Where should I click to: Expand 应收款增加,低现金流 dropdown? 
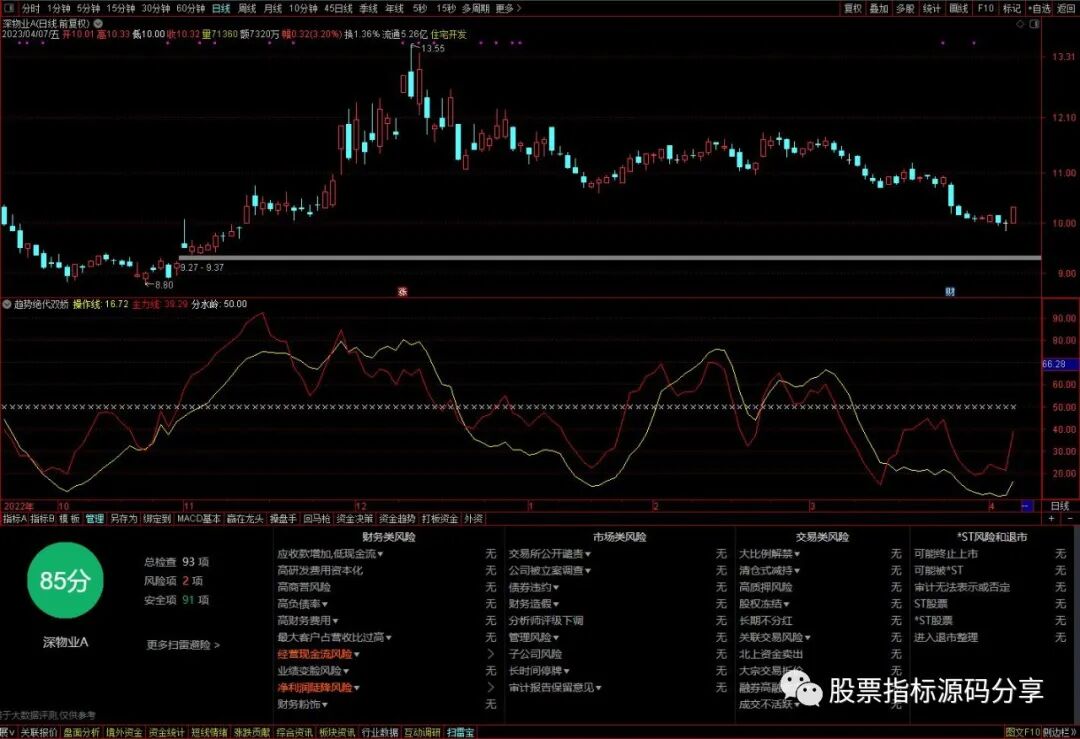(331, 554)
